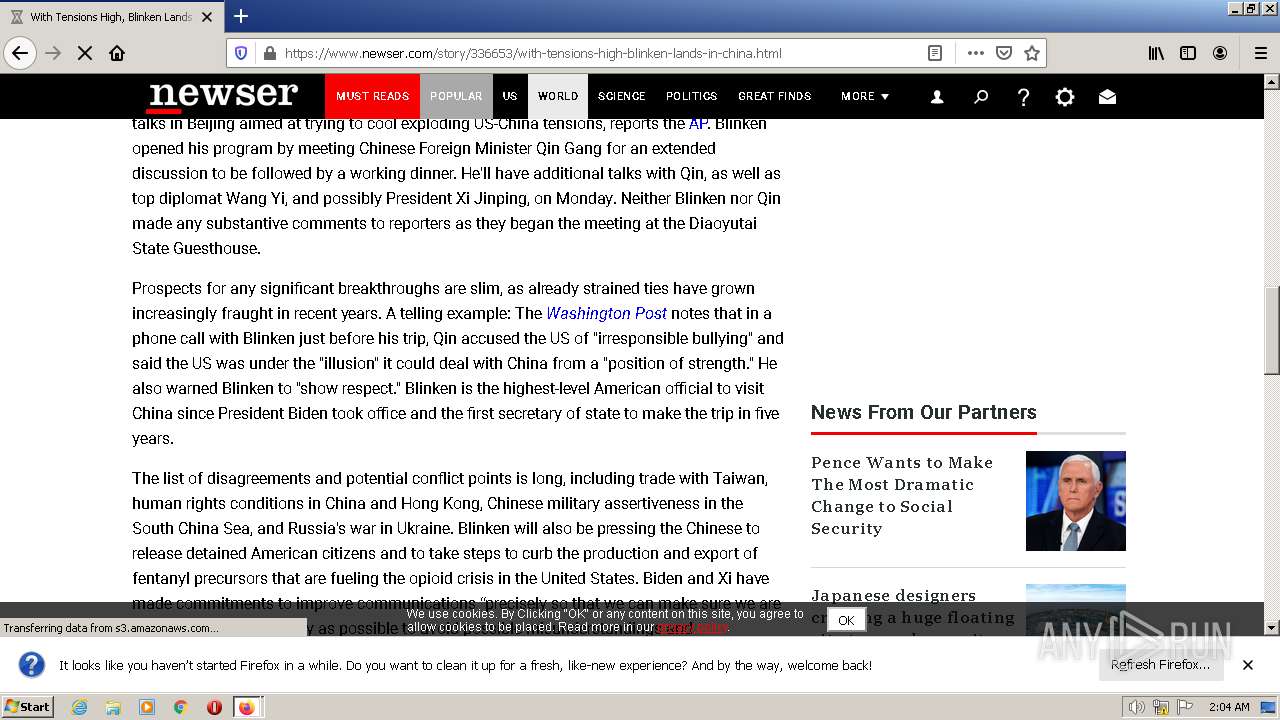1280x720 pixels.
Task: Expand the MORE dropdown menu
Action: point(865,96)
